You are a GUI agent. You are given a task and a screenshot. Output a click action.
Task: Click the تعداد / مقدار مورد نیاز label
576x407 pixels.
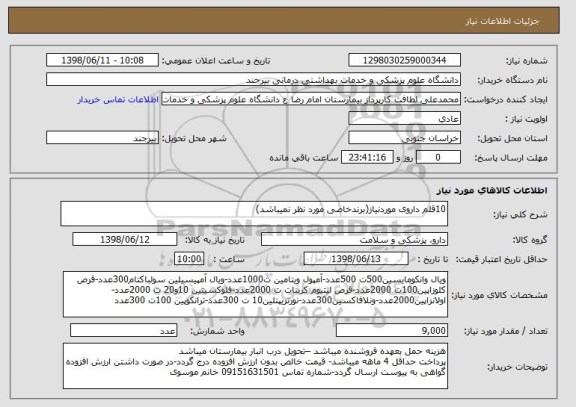(506, 331)
